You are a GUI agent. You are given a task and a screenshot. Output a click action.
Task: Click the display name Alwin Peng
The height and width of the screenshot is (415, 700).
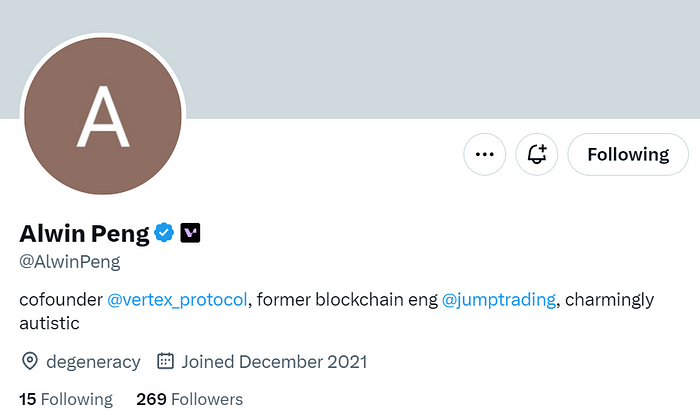pyautogui.click(x=84, y=234)
